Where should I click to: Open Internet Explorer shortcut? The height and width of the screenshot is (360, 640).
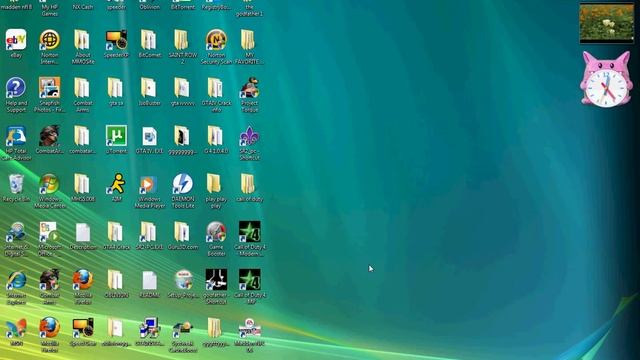click(16, 280)
